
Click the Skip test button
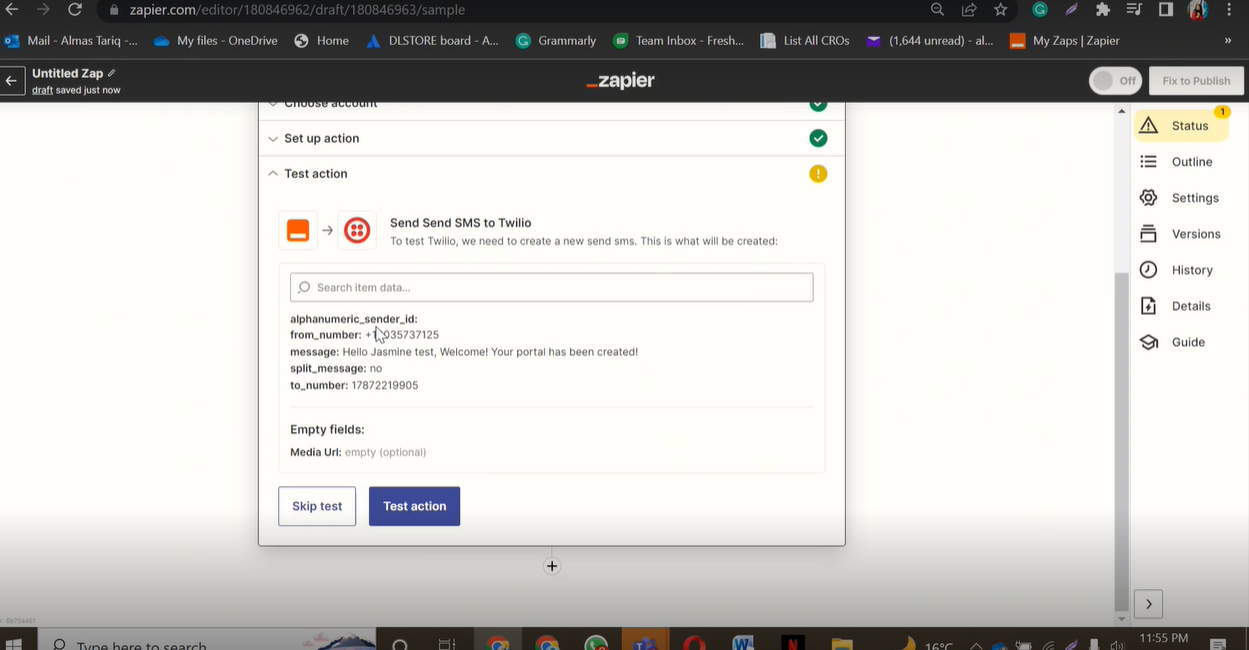317,506
